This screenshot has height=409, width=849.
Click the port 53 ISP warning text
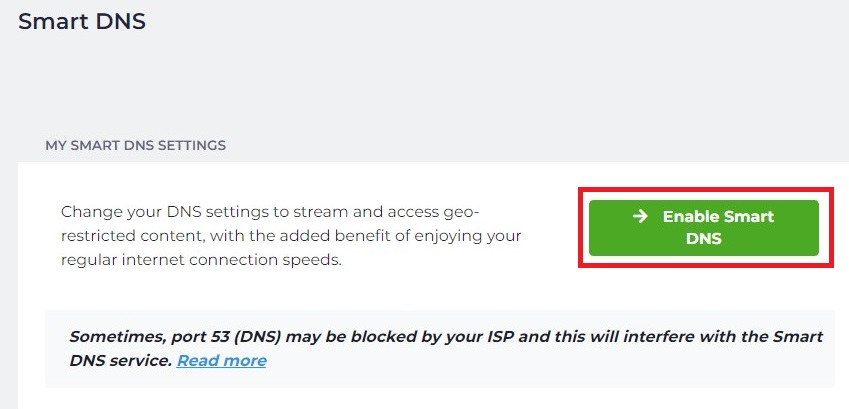[446, 349]
